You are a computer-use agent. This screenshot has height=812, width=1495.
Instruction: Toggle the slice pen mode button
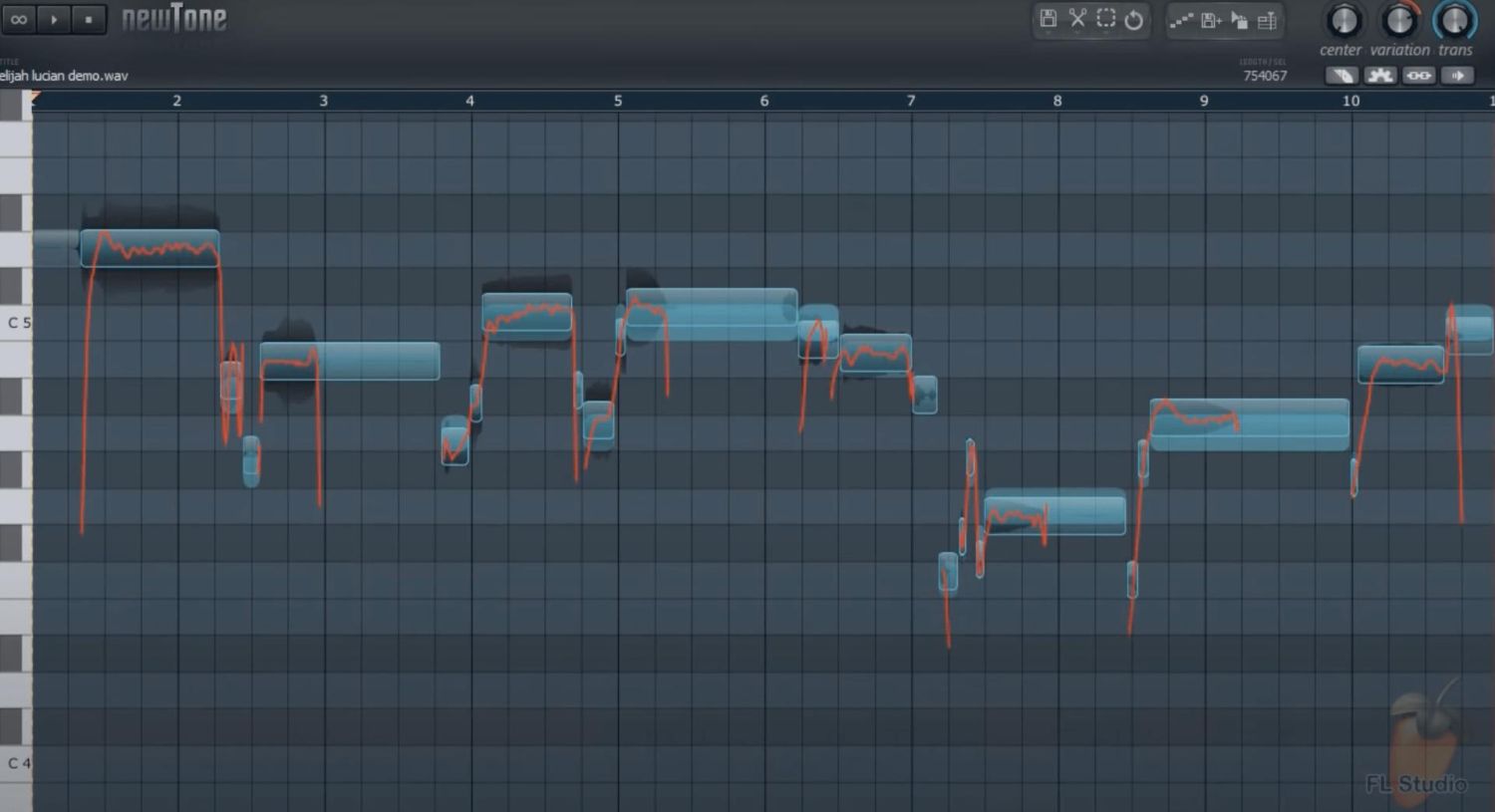pyautogui.click(x=1342, y=75)
